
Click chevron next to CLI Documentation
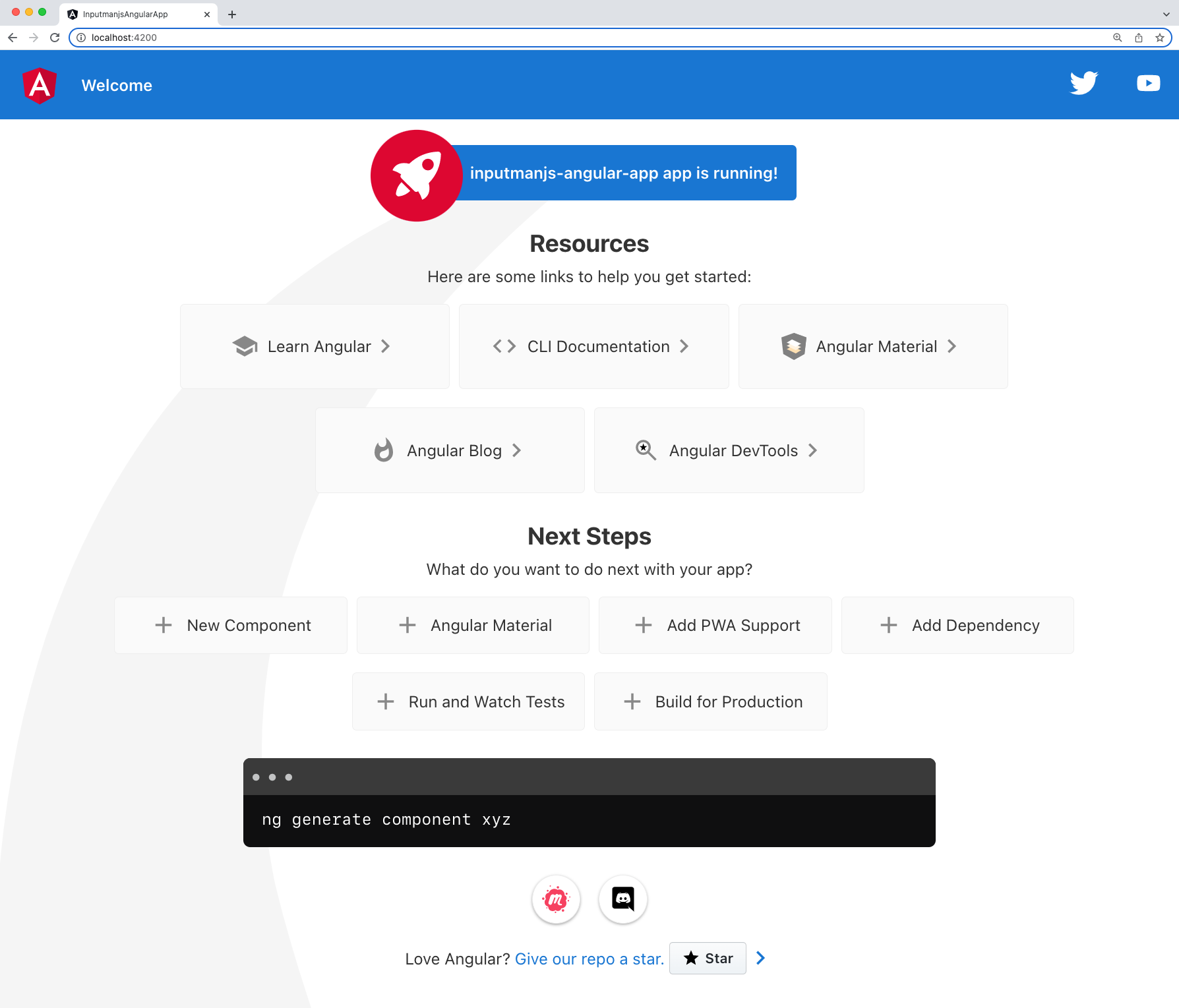[684, 346]
